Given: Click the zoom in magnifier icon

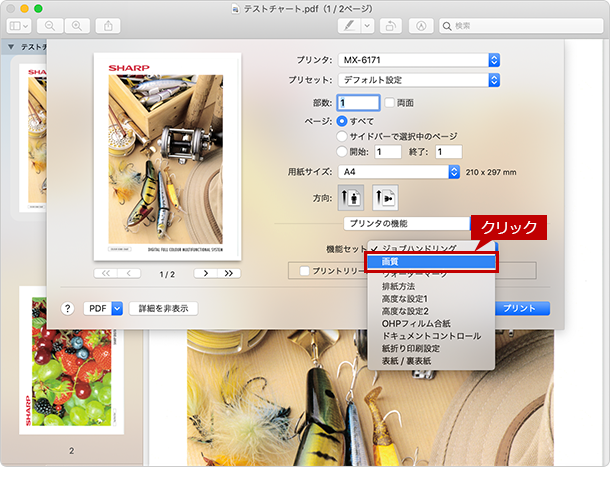Looking at the screenshot, I should tap(77, 26).
